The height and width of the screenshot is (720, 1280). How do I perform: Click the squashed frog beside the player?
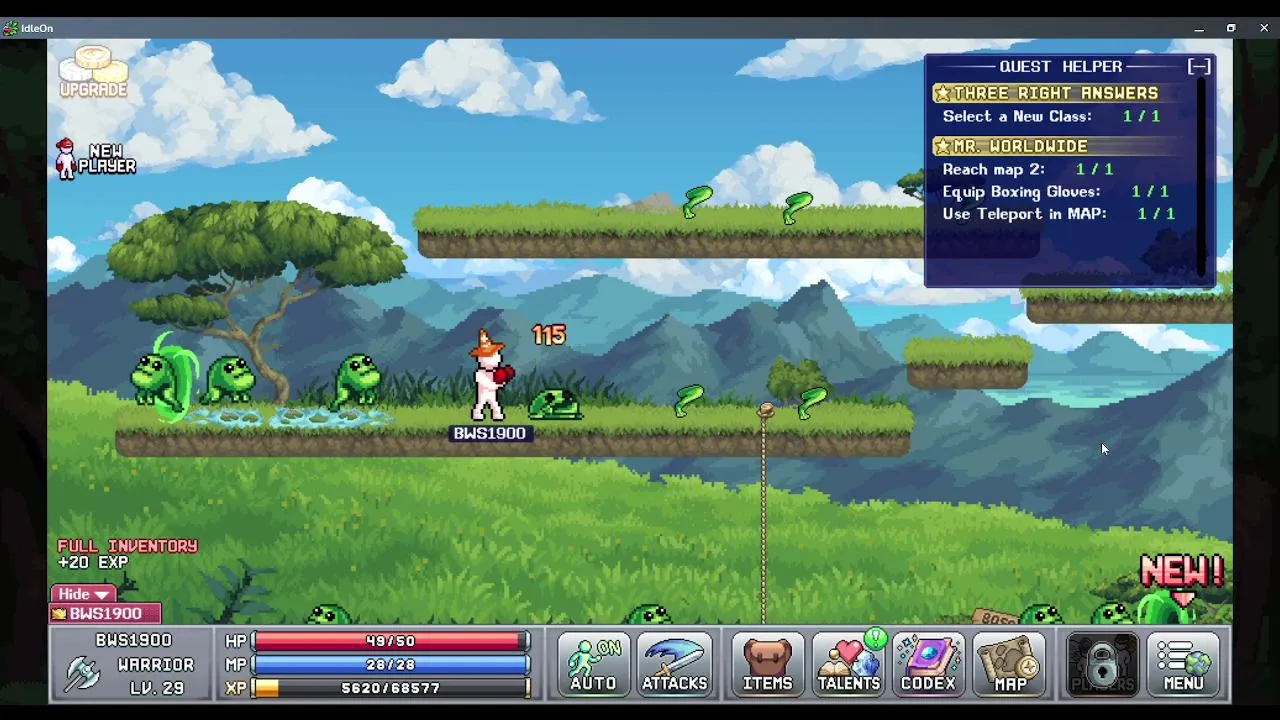click(555, 404)
